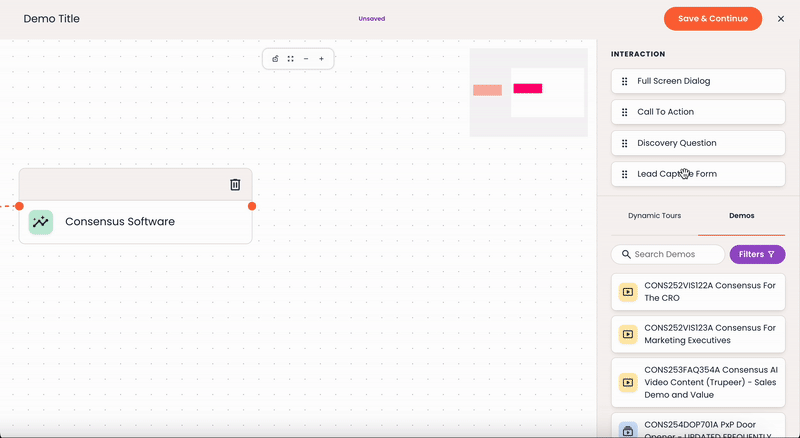800x438 pixels.
Task: Click the reset view icon in canvas toolbar
Action: click(275, 59)
